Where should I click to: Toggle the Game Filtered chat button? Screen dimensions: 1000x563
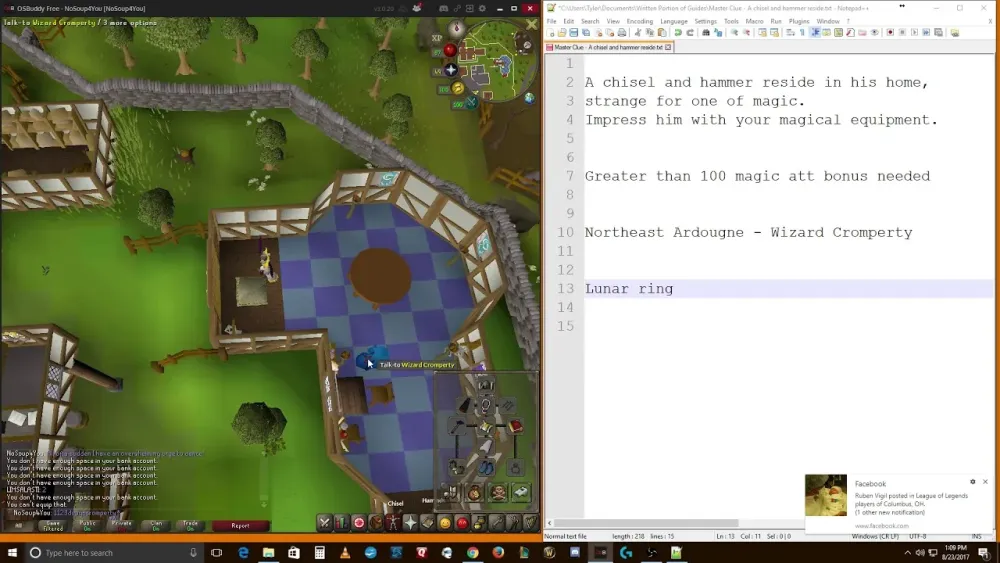point(53,525)
